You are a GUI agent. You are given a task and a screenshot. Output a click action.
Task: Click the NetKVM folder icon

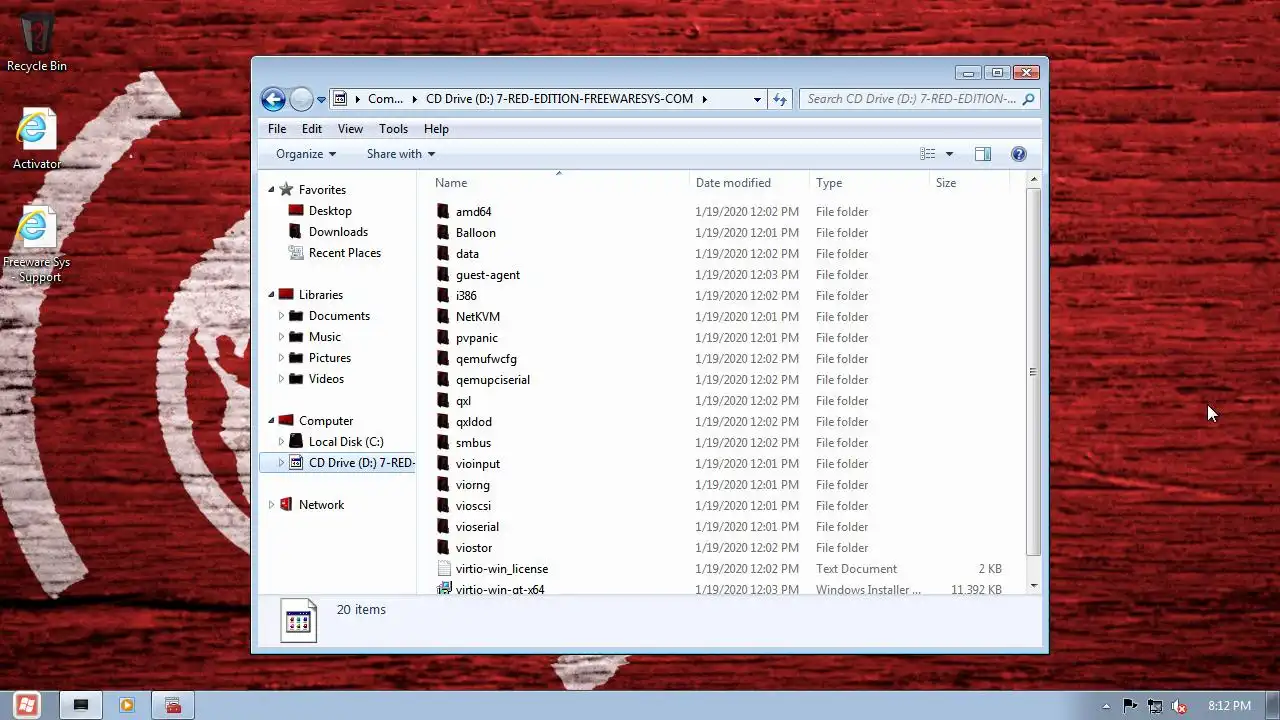click(x=444, y=316)
